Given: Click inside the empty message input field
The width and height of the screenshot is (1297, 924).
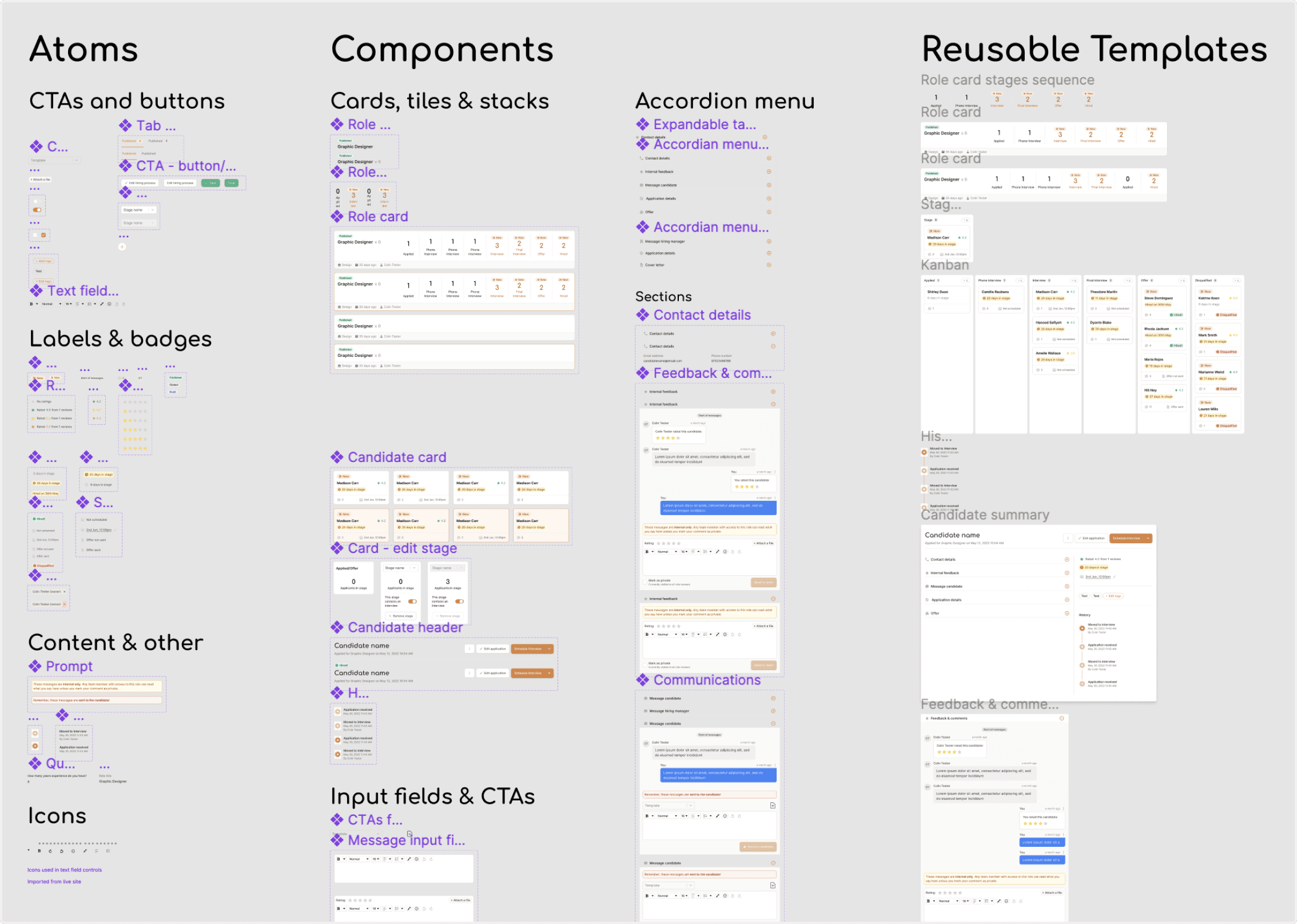Looking at the screenshot, I should pyautogui.click(x=403, y=872).
